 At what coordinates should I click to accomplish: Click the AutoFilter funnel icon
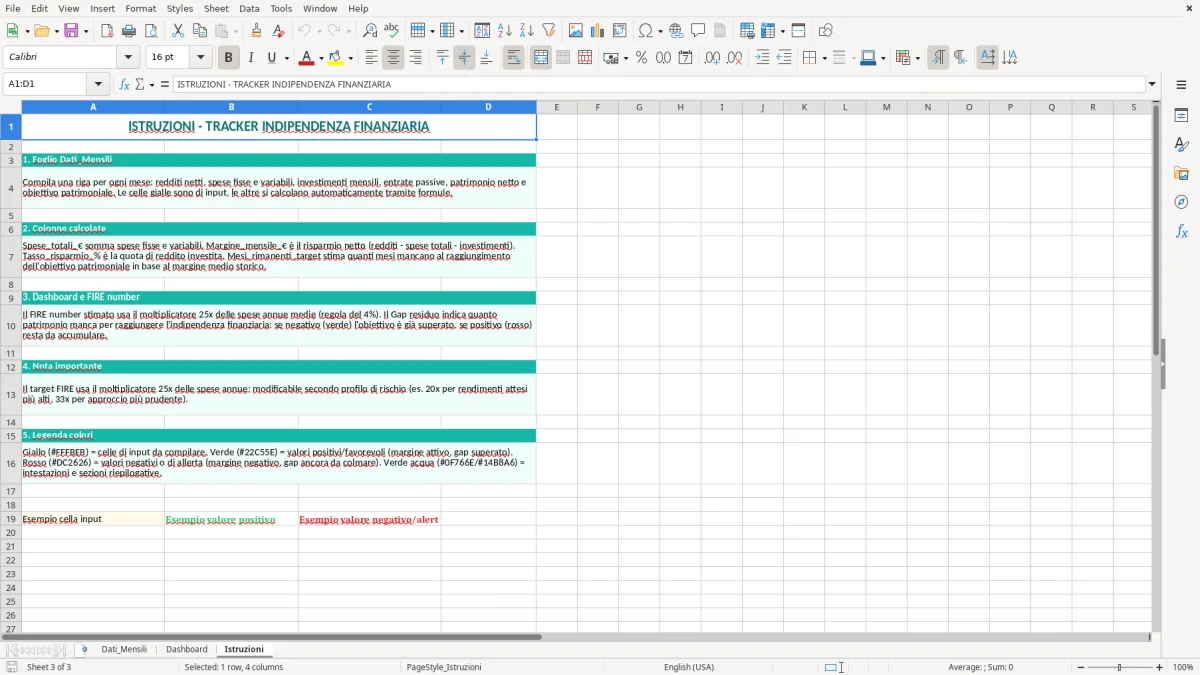click(548, 31)
